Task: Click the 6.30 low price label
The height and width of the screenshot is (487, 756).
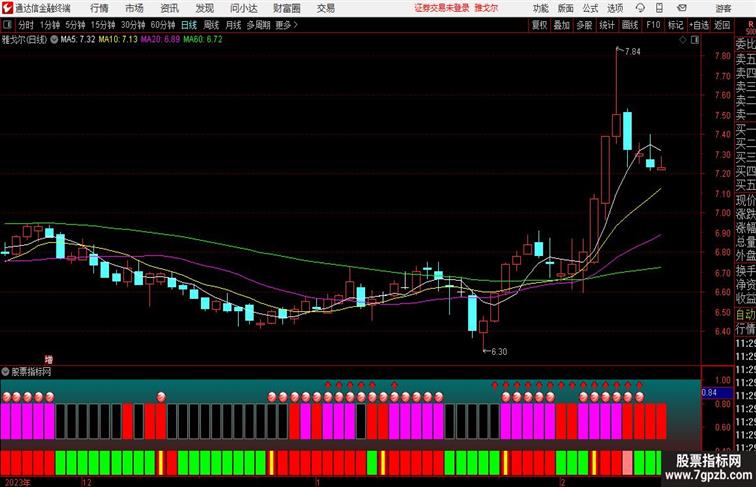Action: (499, 352)
